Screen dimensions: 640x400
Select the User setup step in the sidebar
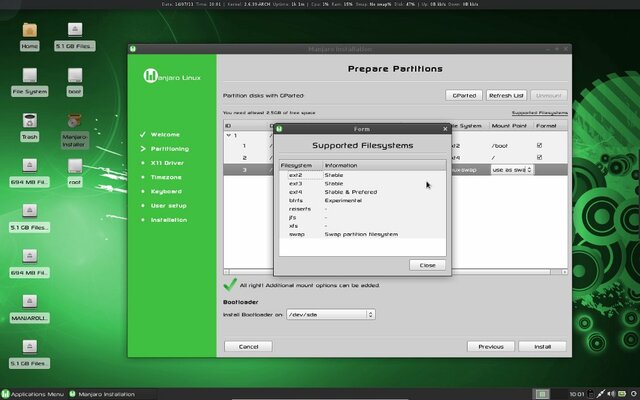[x=168, y=206]
